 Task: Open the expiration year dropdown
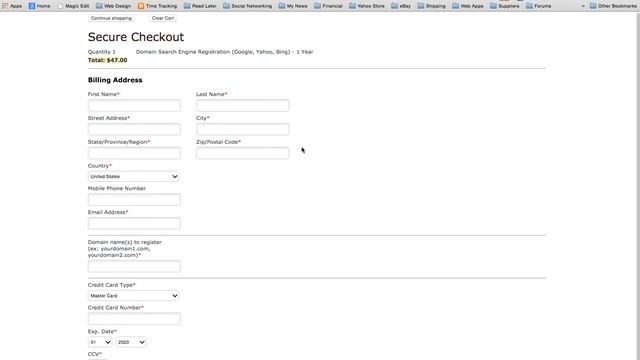131,342
